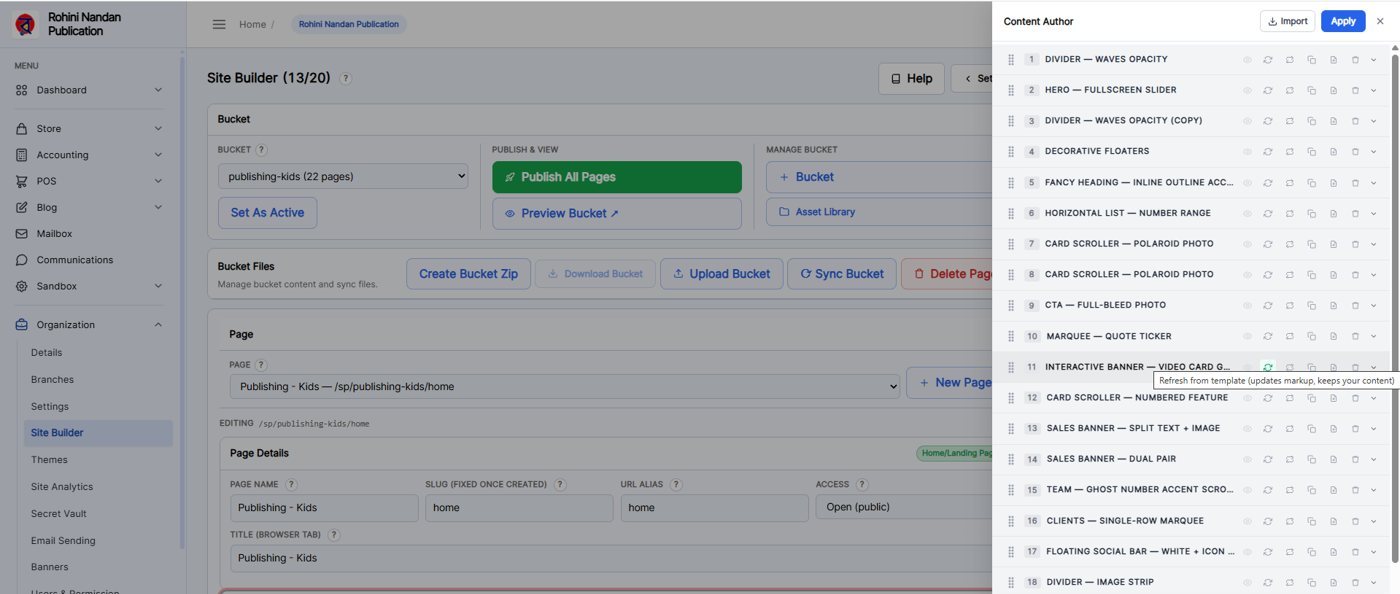
Task: Toggle visibility of Fancy Heading section
Action: [1247, 183]
